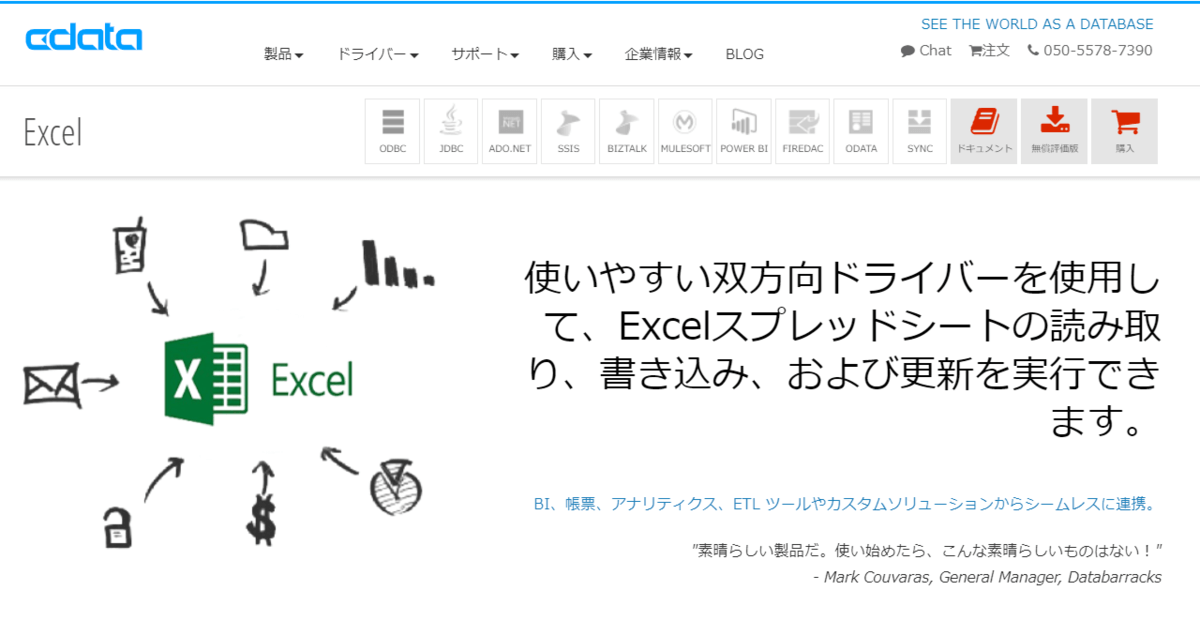Open the MuleSoft connector icon
This screenshot has width=1200, height=636.
(x=685, y=131)
